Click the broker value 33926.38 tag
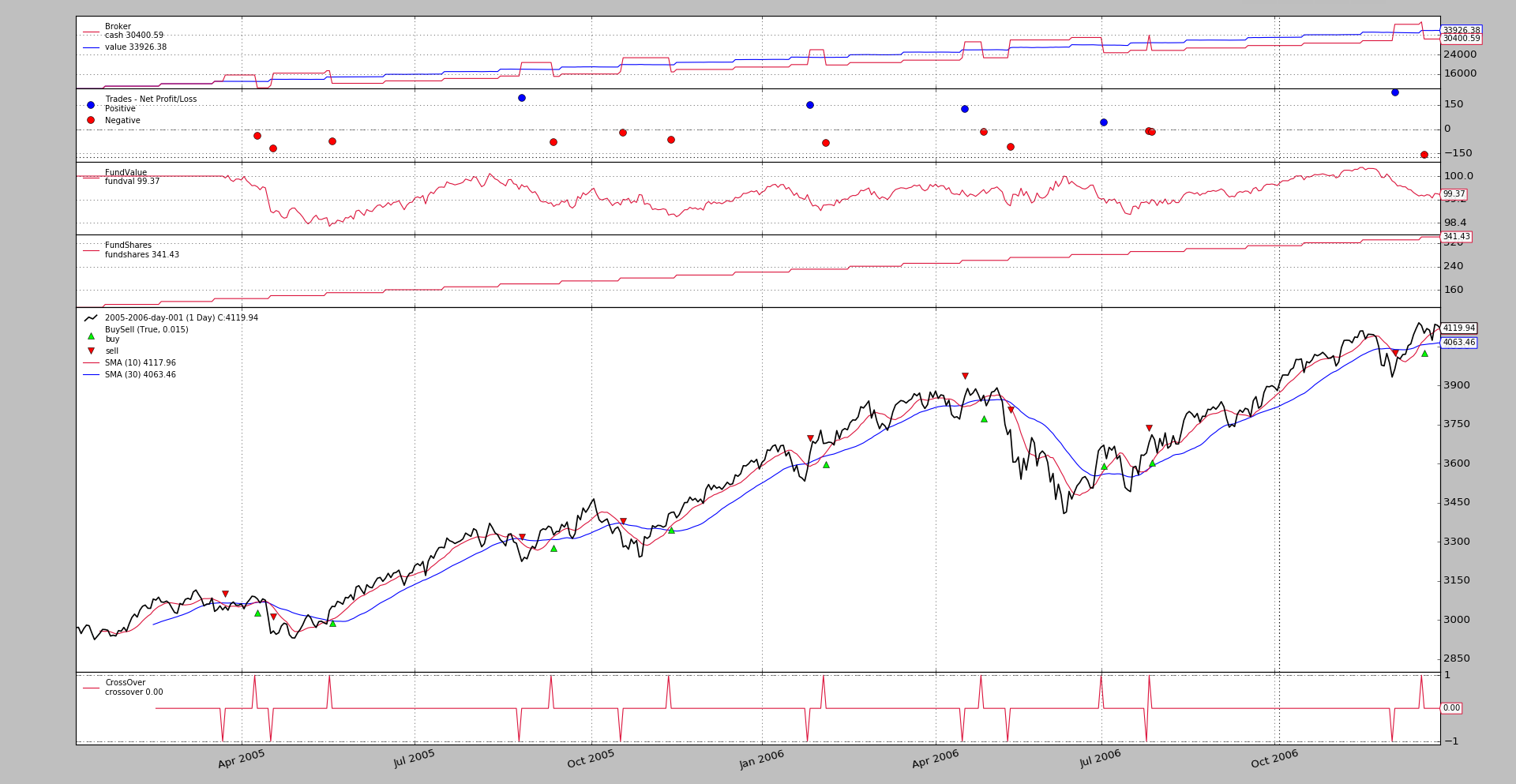The width and height of the screenshot is (1516, 784). point(1461,30)
